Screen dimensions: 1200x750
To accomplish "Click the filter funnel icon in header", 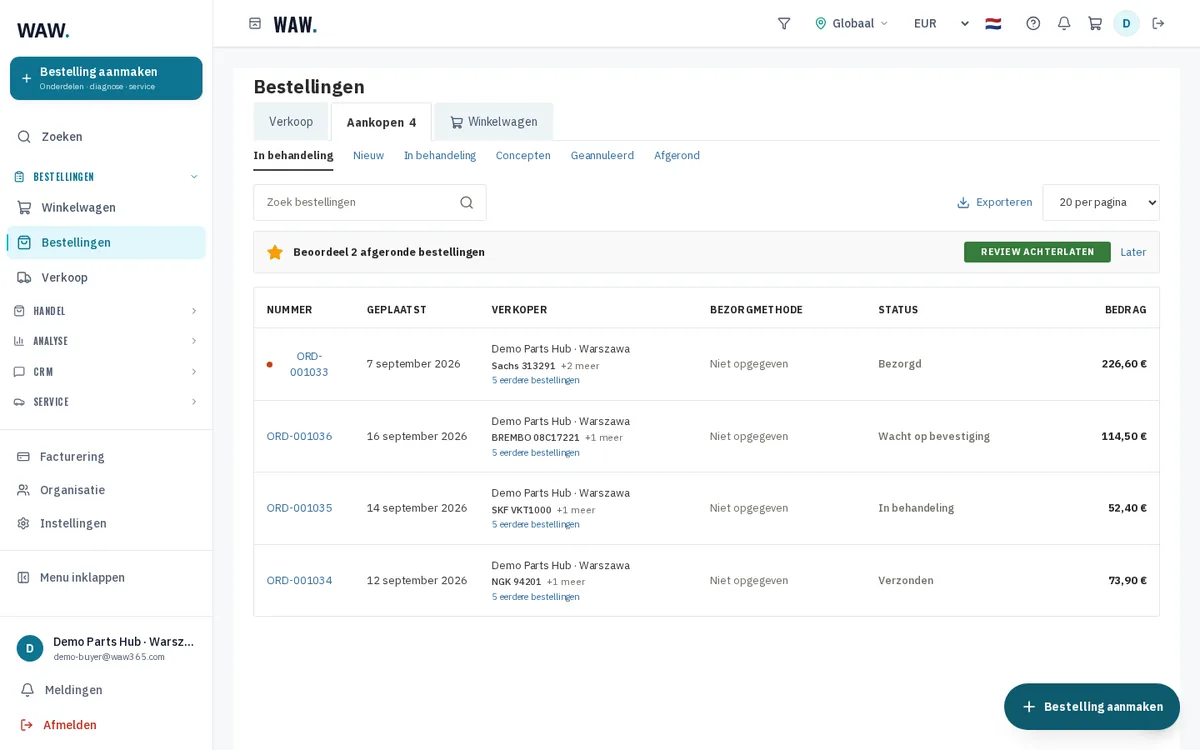I will (x=784, y=23).
